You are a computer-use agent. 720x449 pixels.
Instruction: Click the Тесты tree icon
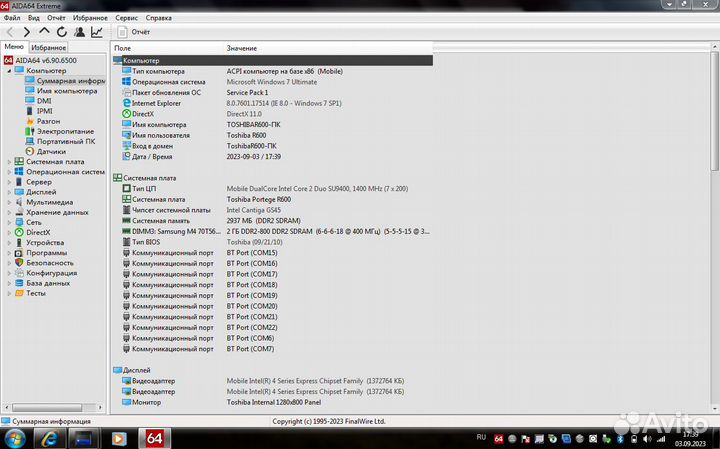click(x=19, y=293)
